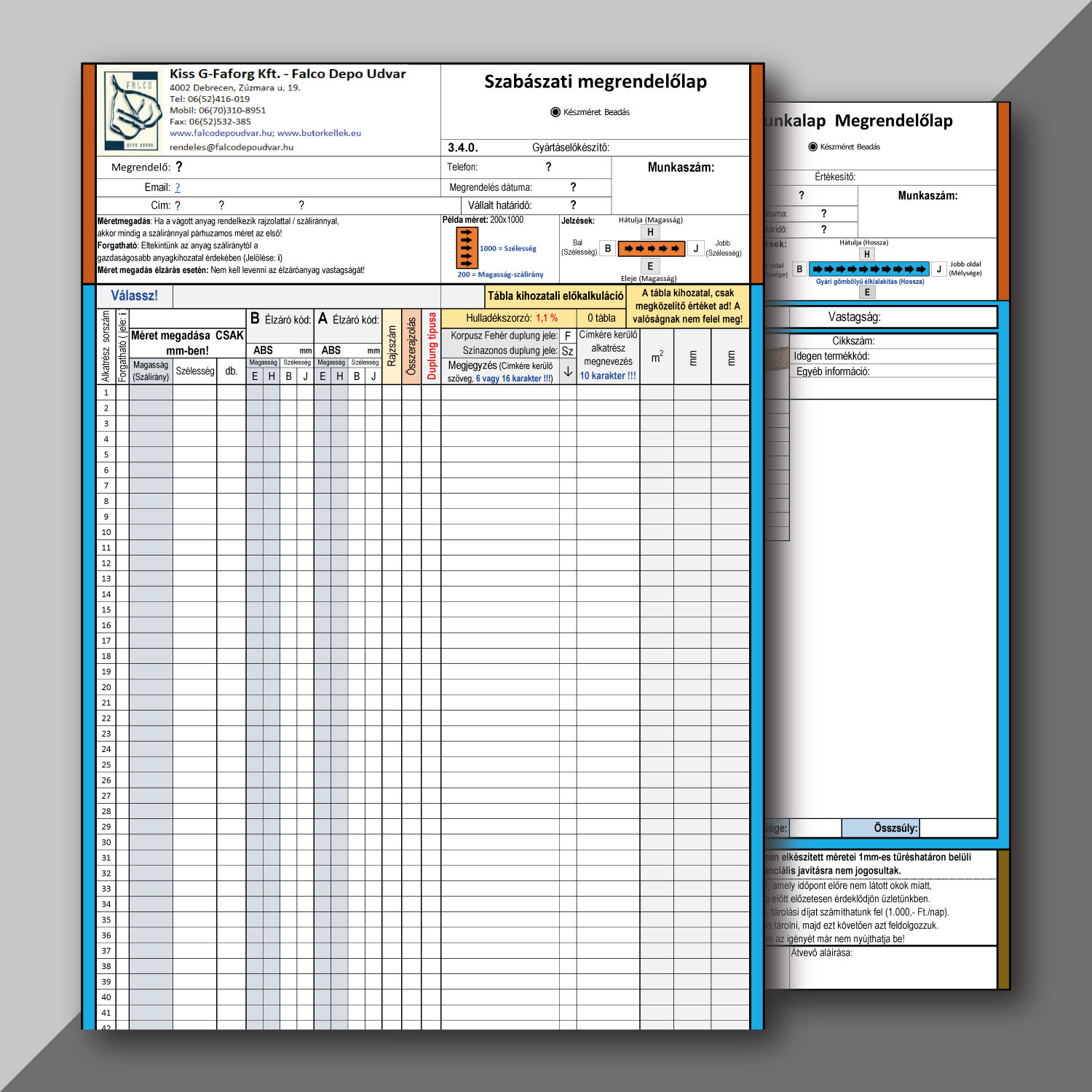Click the blue arrow strip on the Munkalap sheet
The image size is (1092, 1092).
(x=869, y=269)
